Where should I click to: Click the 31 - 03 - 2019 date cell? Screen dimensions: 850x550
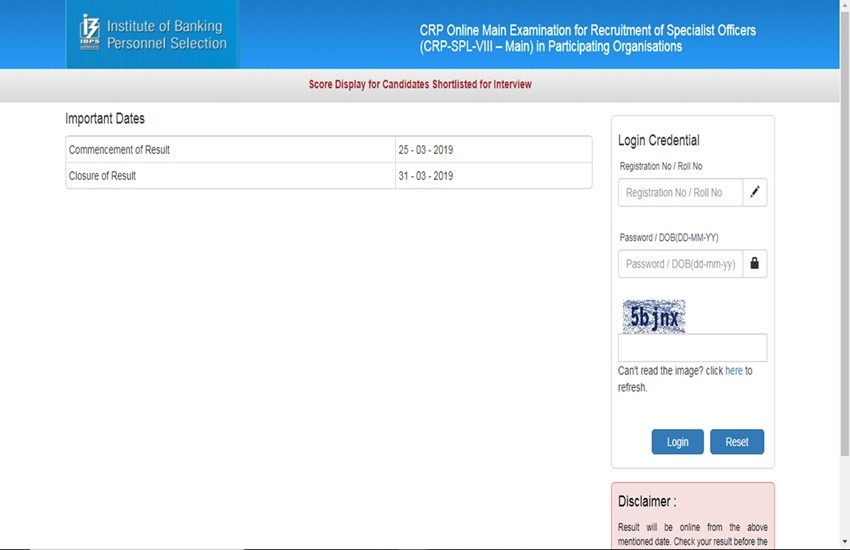(426, 176)
